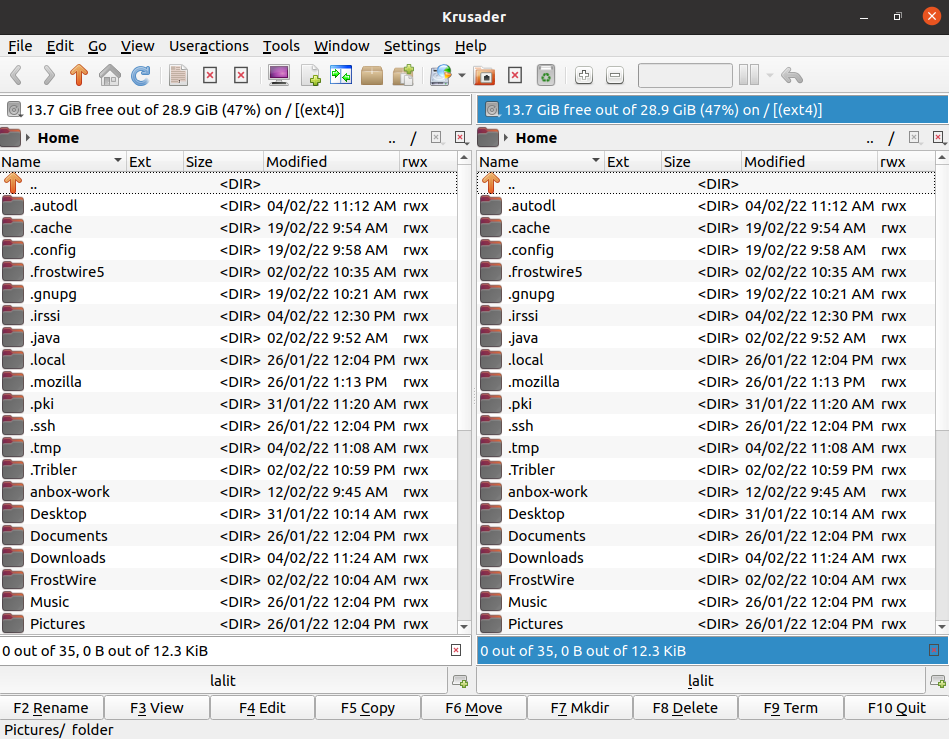Open the Useractions menu
This screenshot has height=739, width=949.
click(x=208, y=46)
